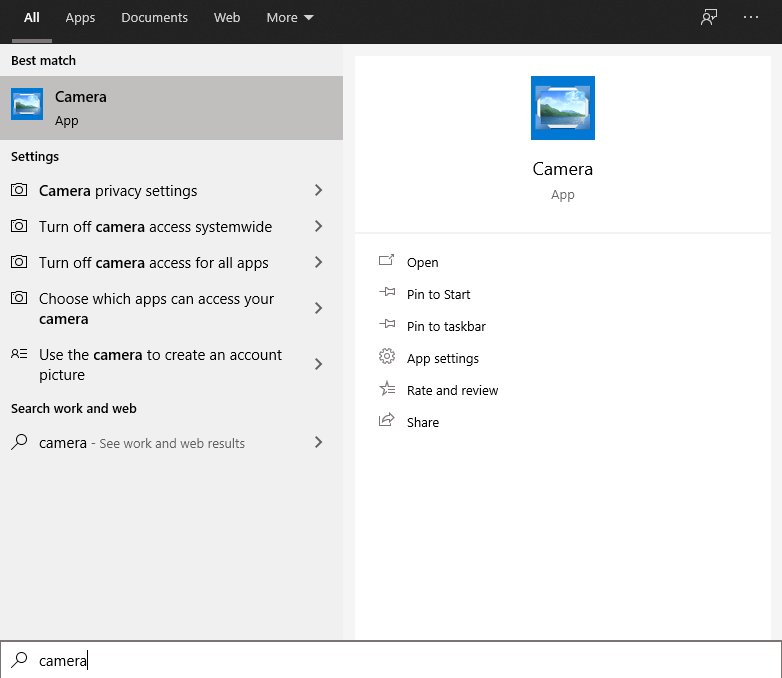Switch to the Web tab
This screenshot has height=678, width=782.
click(x=227, y=17)
